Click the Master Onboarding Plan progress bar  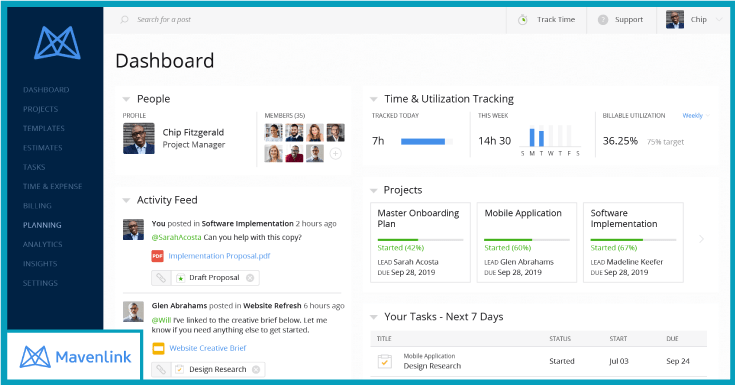click(420, 240)
